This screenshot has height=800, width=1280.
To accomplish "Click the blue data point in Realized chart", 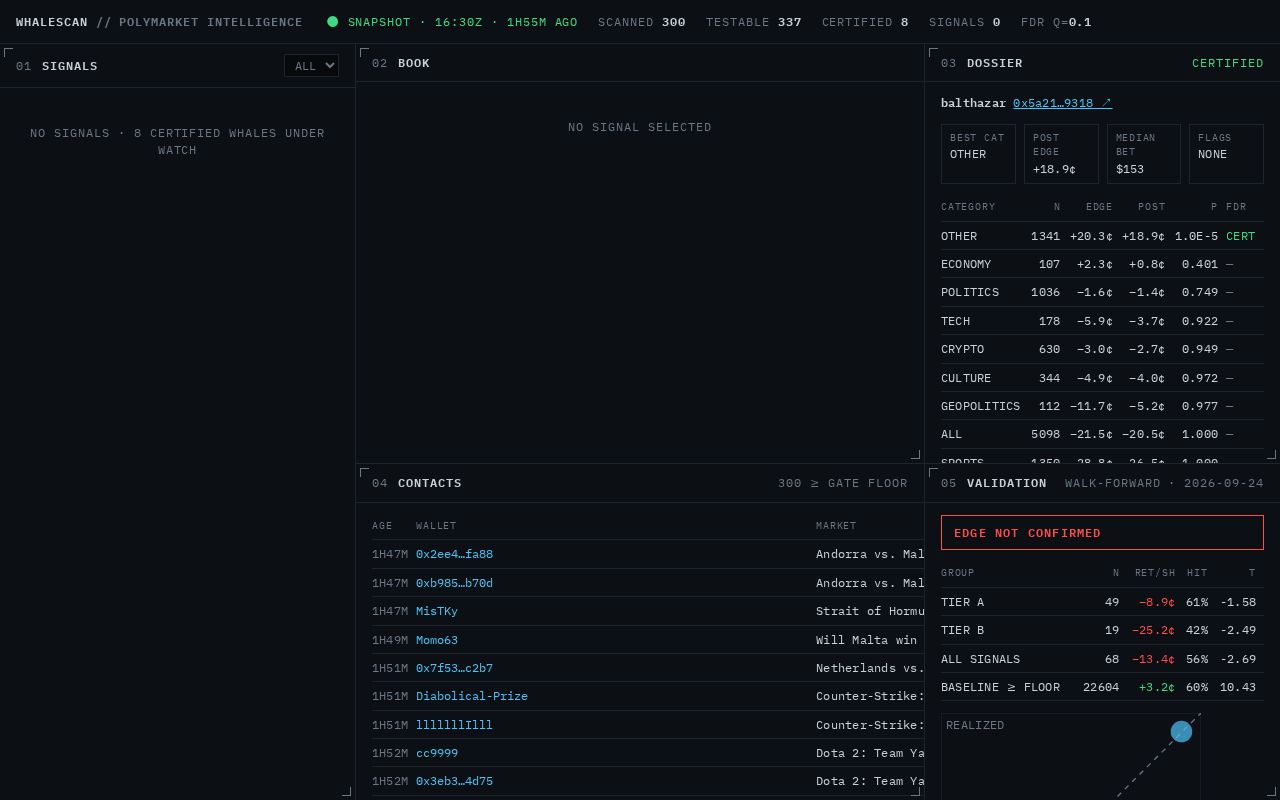I will pos(1181,732).
